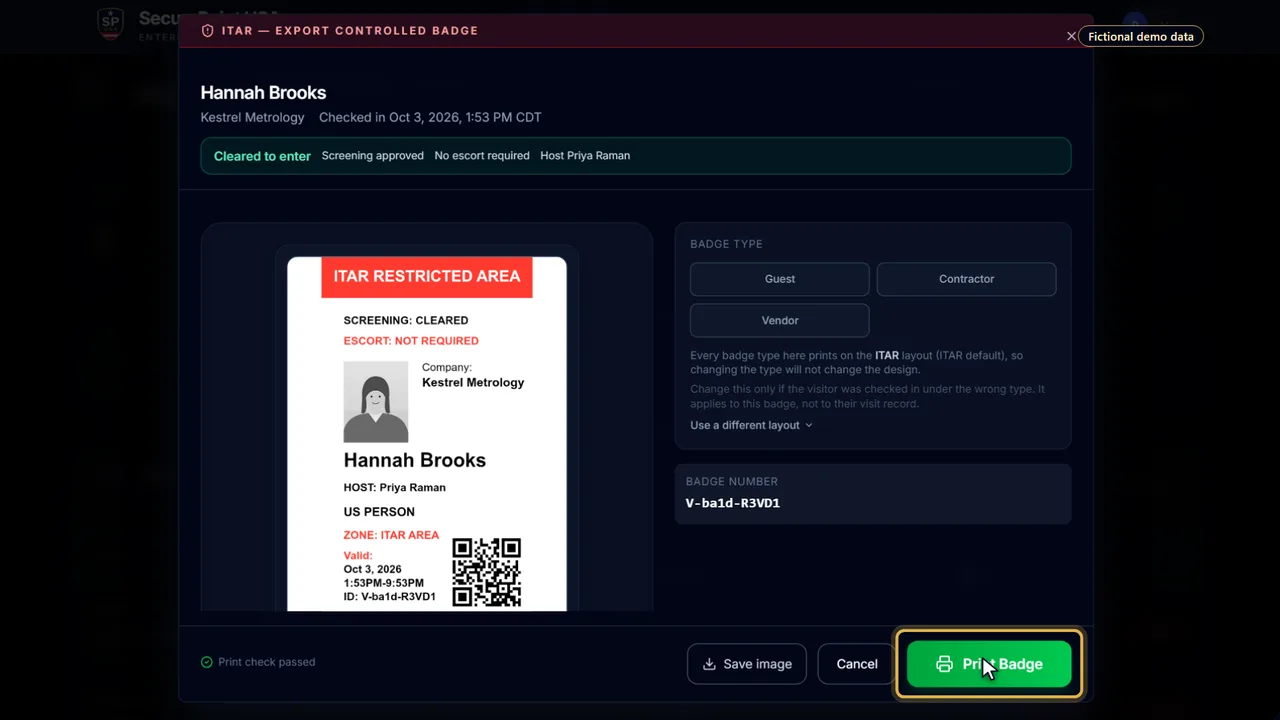
Task: Click "ZONE: ITAR AREA" on the badge preview
Action: [391, 535]
